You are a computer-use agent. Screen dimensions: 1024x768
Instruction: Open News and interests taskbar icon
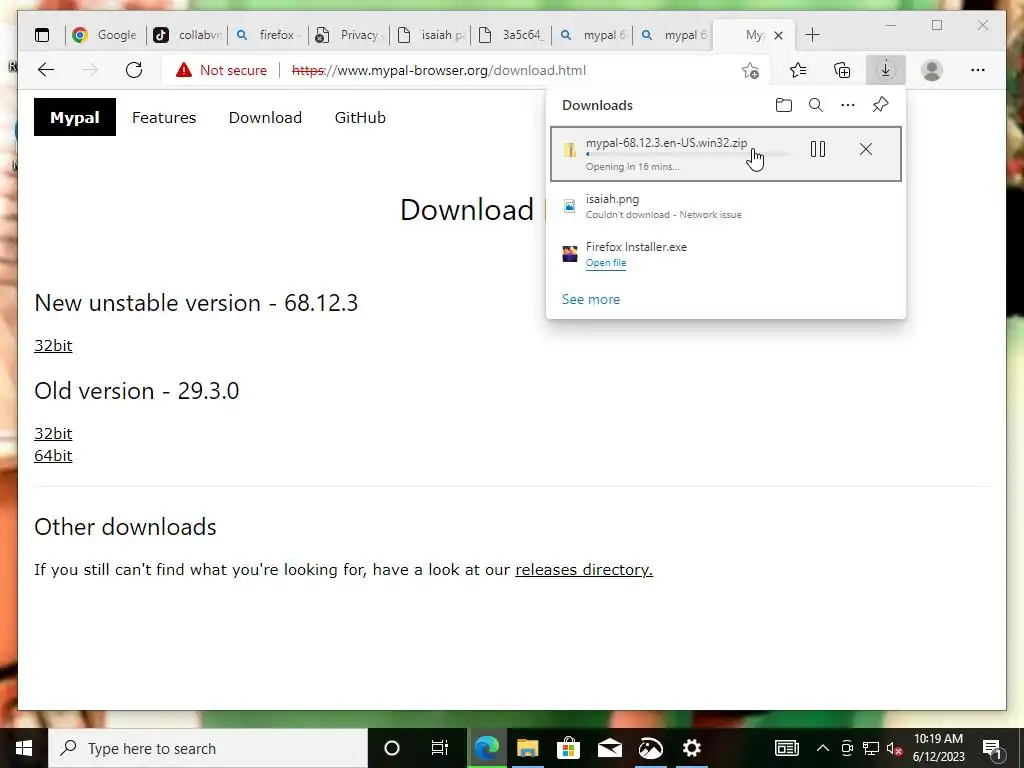tap(787, 748)
